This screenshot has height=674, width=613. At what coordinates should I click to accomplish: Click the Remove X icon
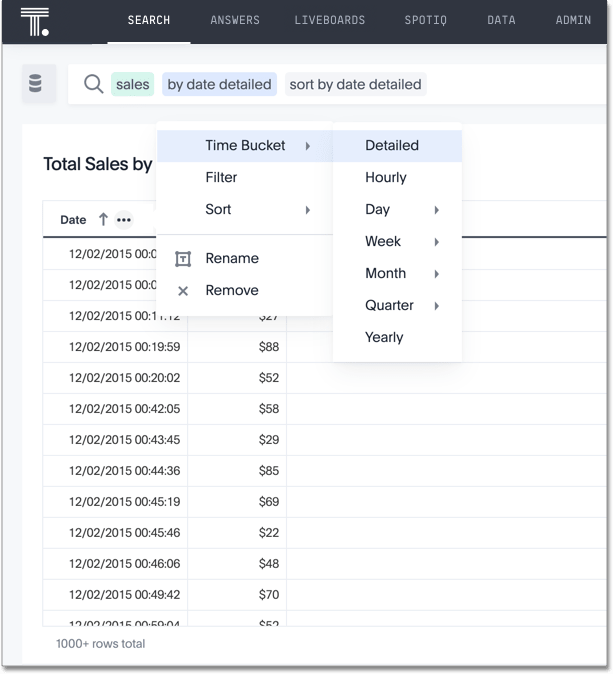[183, 291]
